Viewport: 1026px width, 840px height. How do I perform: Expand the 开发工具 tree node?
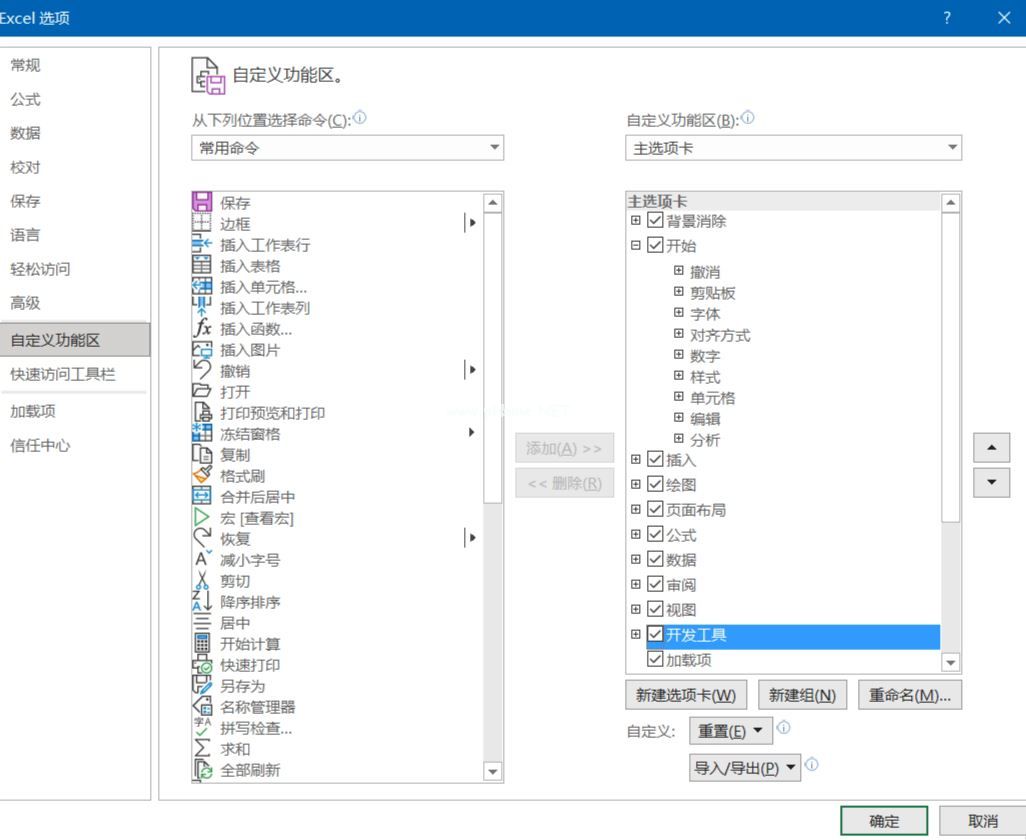click(x=635, y=634)
